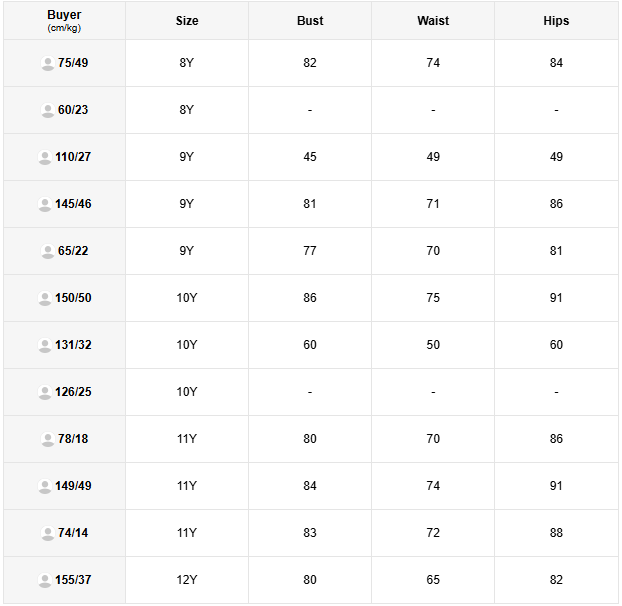Click the avatar icon beside buyer 150/50

pos(44,299)
